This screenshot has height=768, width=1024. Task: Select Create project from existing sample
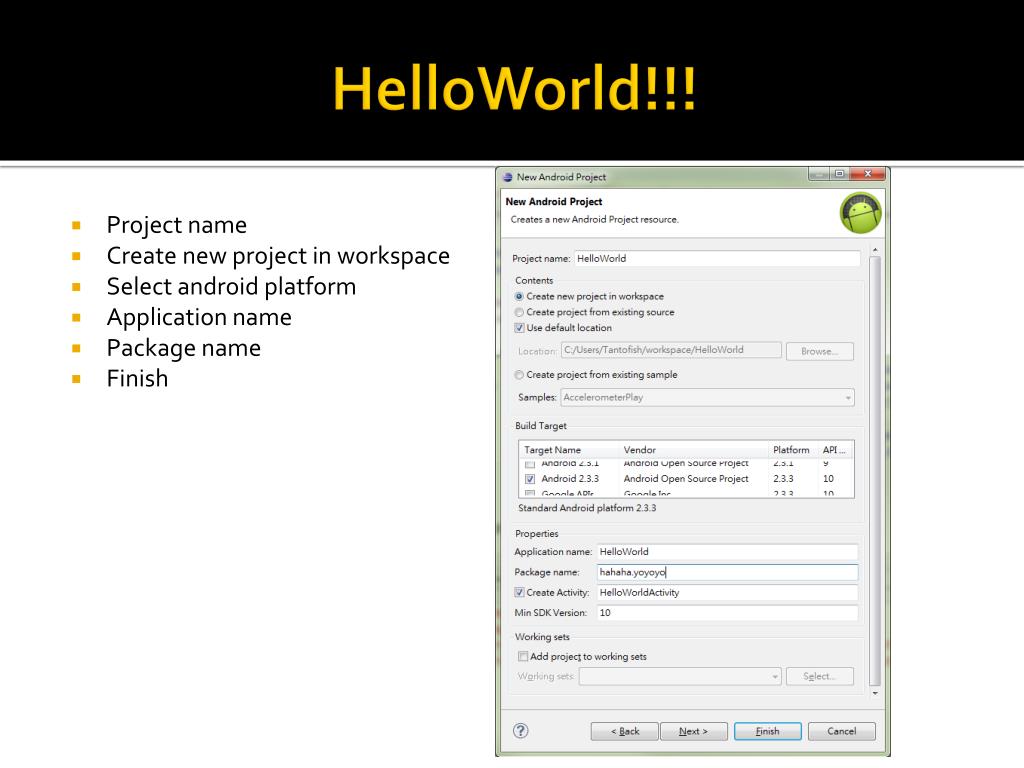pyautogui.click(x=519, y=375)
